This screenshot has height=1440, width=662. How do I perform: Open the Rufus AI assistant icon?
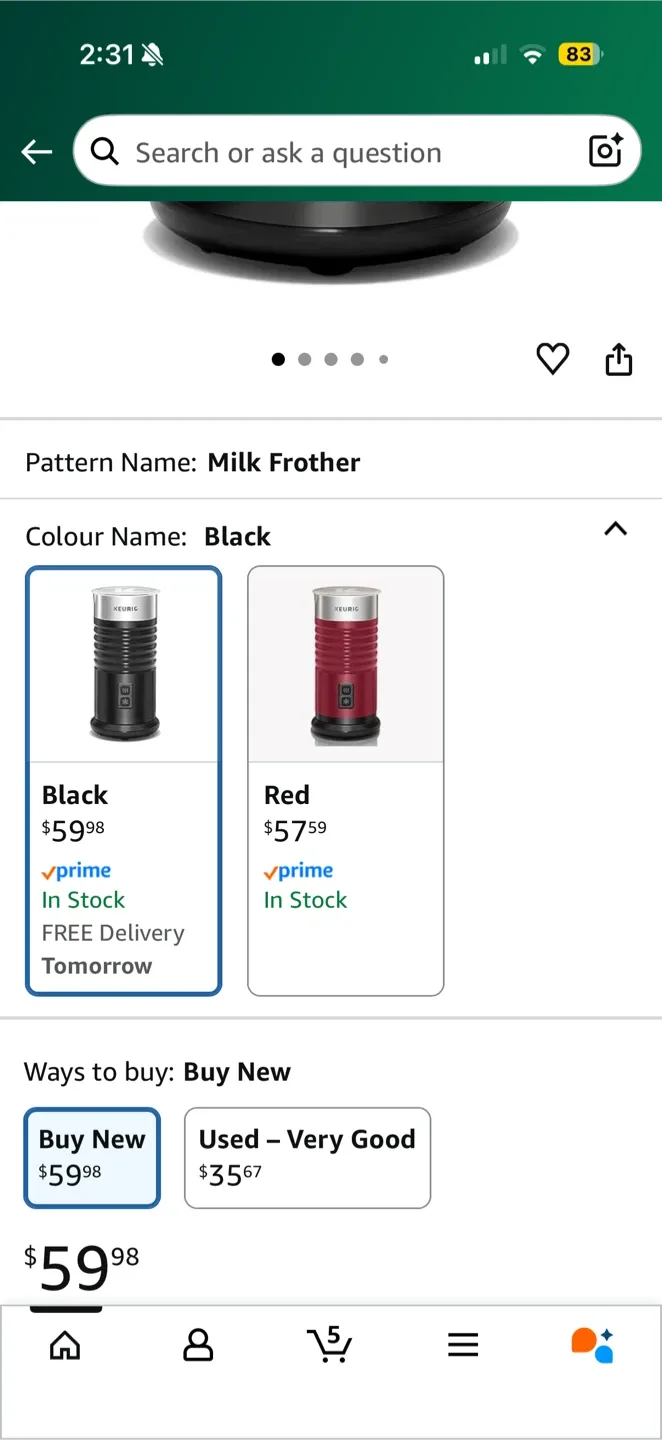pos(594,1346)
